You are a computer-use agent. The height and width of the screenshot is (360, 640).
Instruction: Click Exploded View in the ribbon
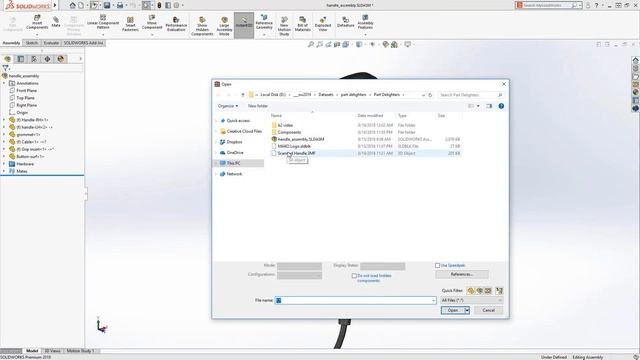pos(323,24)
